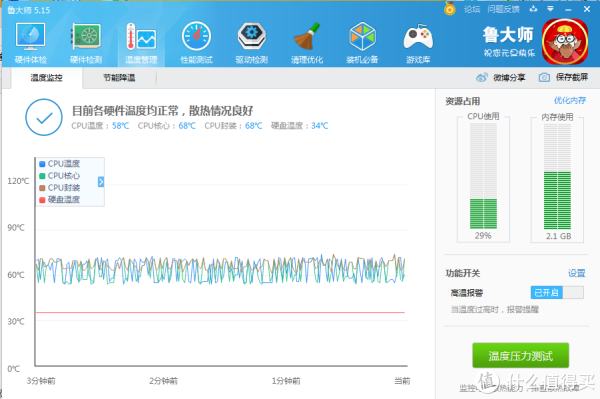Open 硬件体检 hardware checkup icon
This screenshot has height=399, width=600.
(31, 43)
